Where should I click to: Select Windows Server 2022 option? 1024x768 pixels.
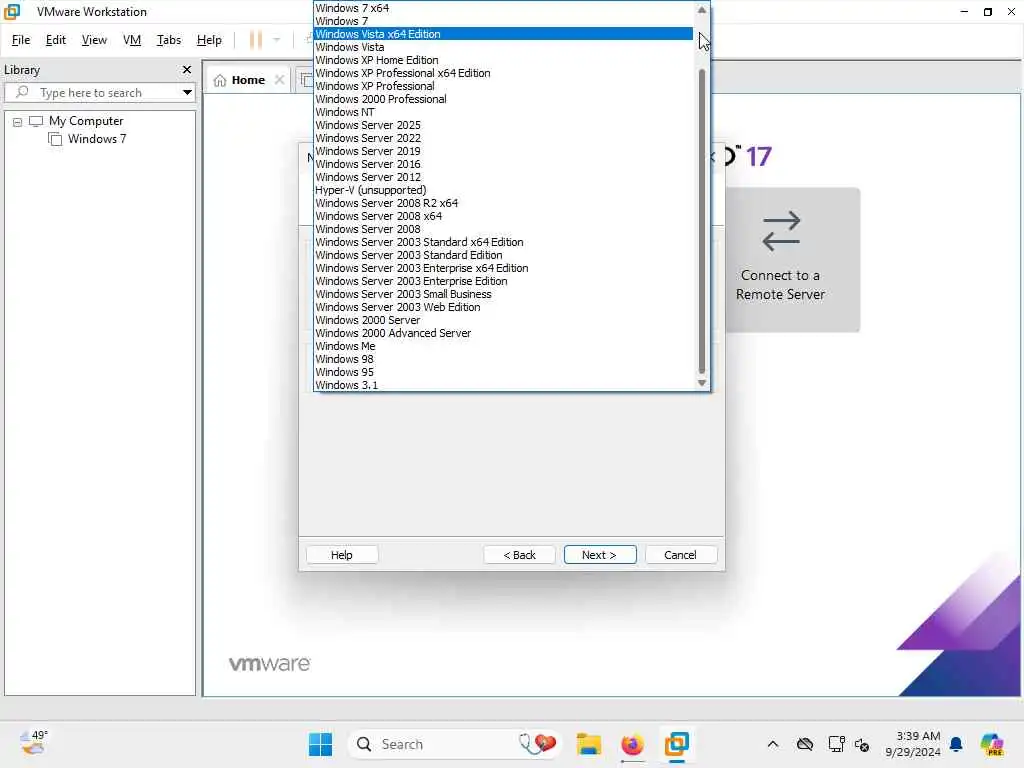[503, 138]
